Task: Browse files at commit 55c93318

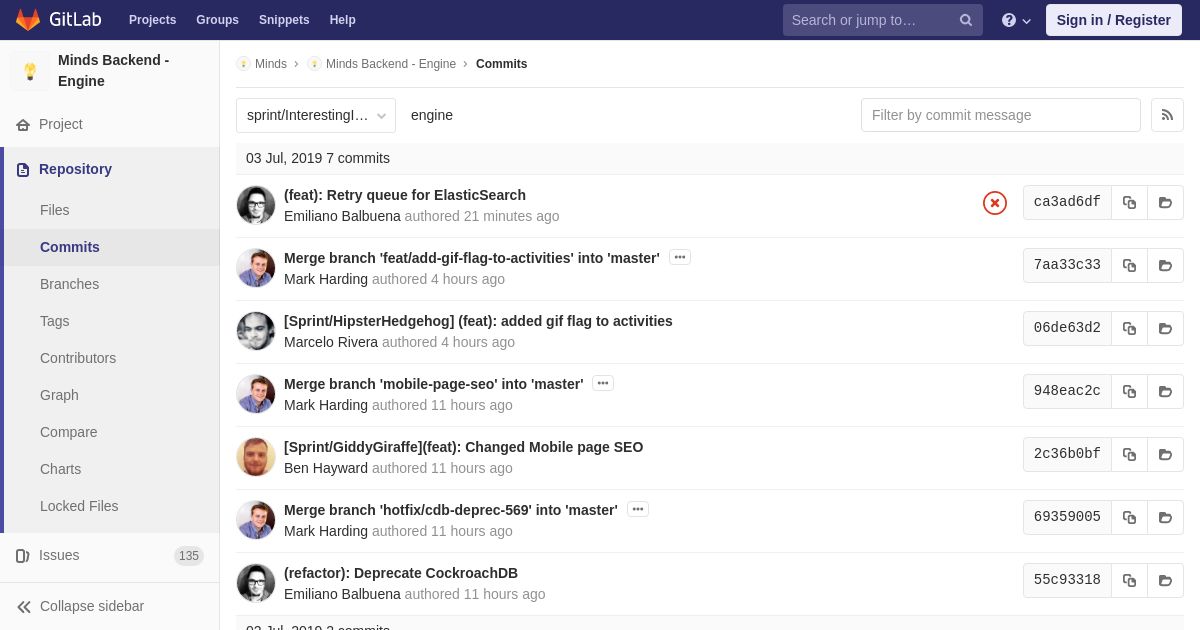Action: [1165, 580]
